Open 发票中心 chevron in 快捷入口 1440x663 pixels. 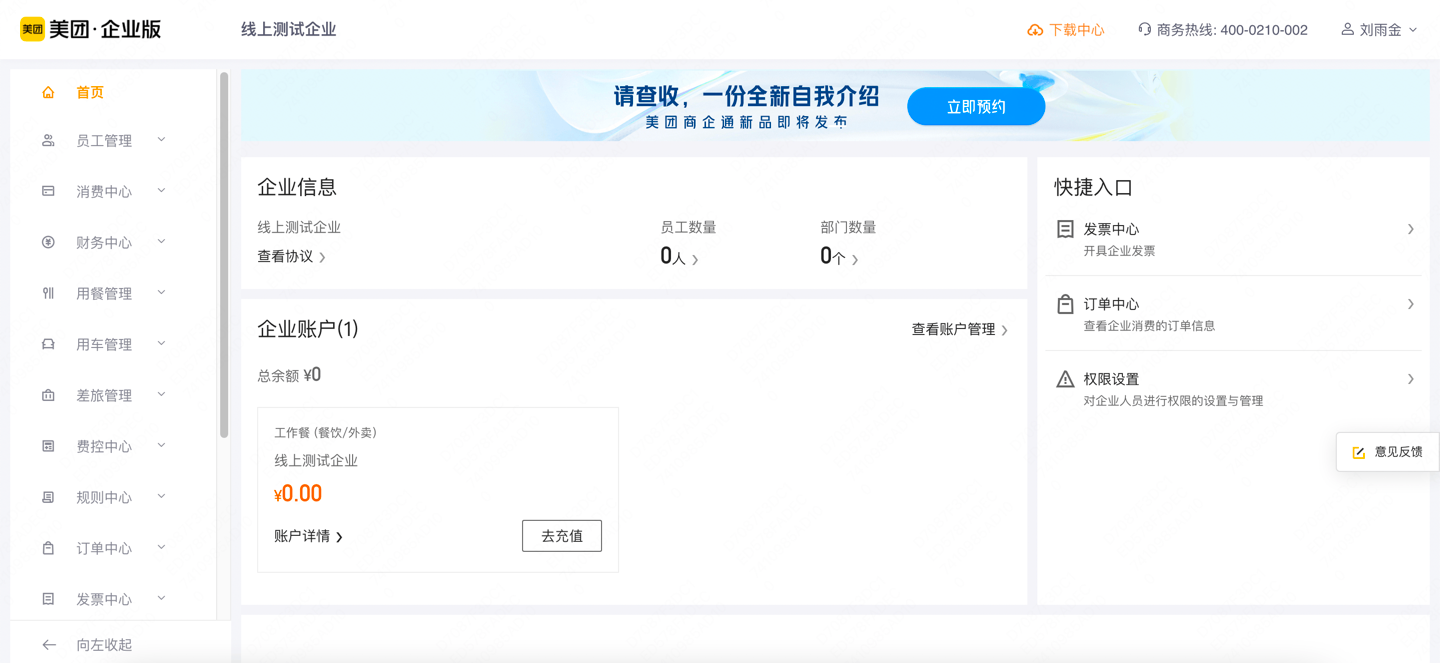pyautogui.click(x=1411, y=229)
